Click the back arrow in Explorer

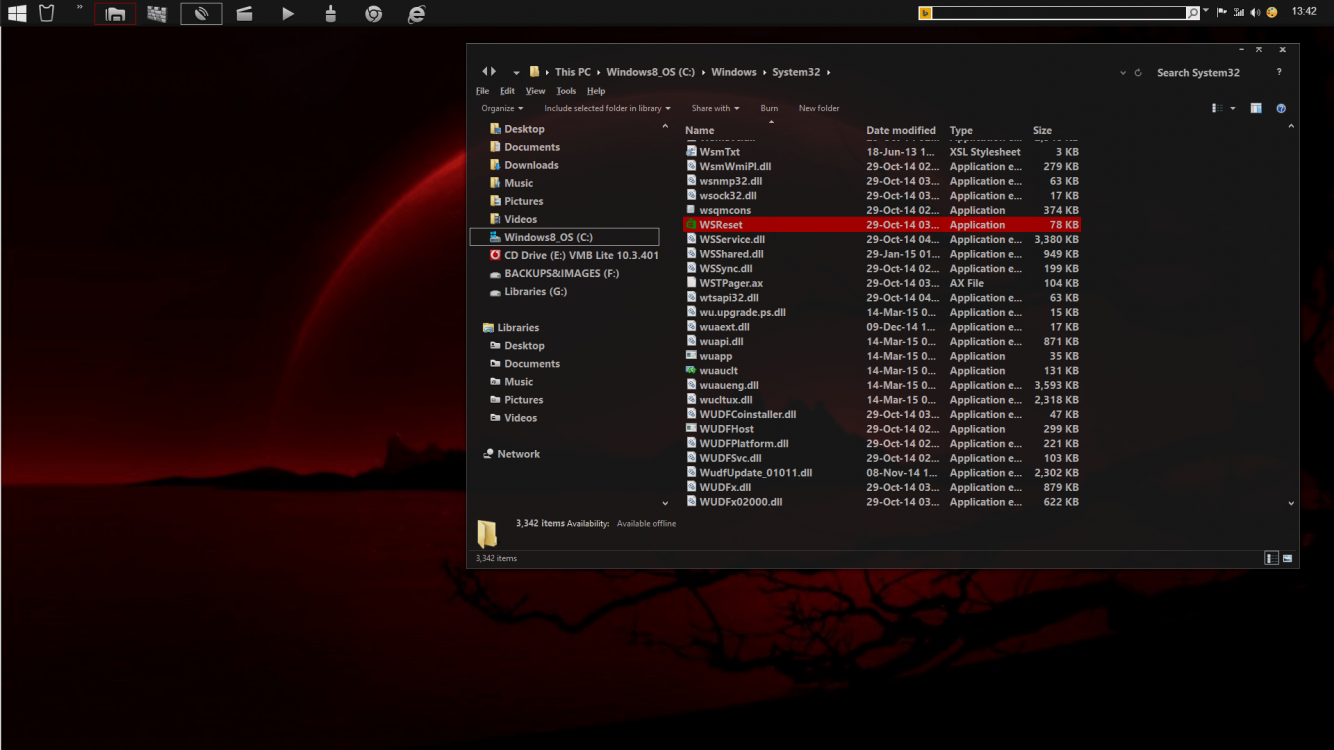(x=484, y=72)
